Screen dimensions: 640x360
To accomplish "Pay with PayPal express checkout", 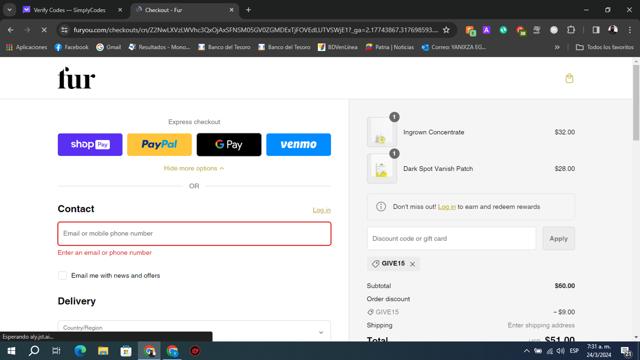I will [x=159, y=144].
